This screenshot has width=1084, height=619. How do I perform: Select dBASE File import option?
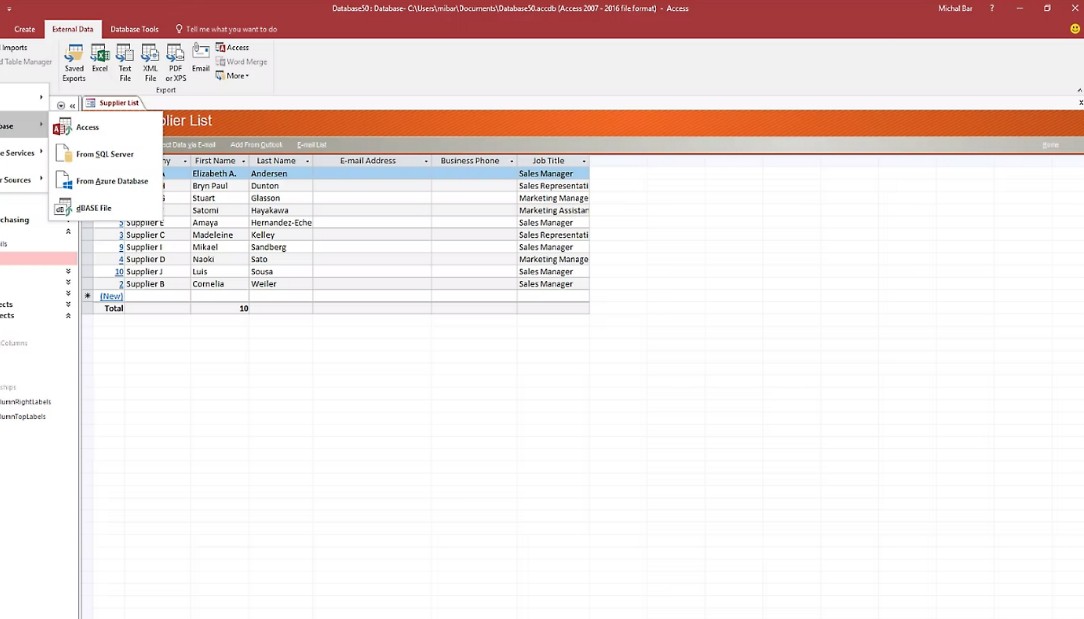(x=105, y=207)
